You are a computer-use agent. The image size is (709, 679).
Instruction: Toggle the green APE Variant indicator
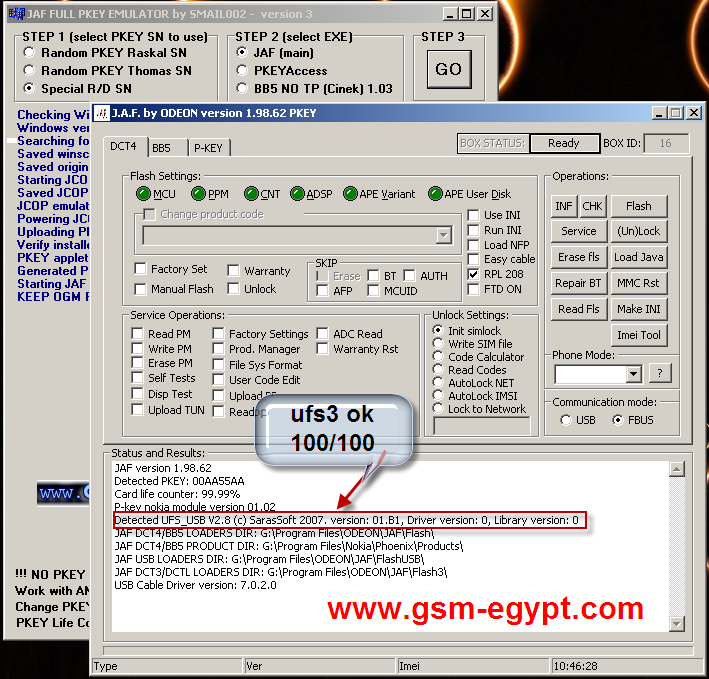pos(350,194)
